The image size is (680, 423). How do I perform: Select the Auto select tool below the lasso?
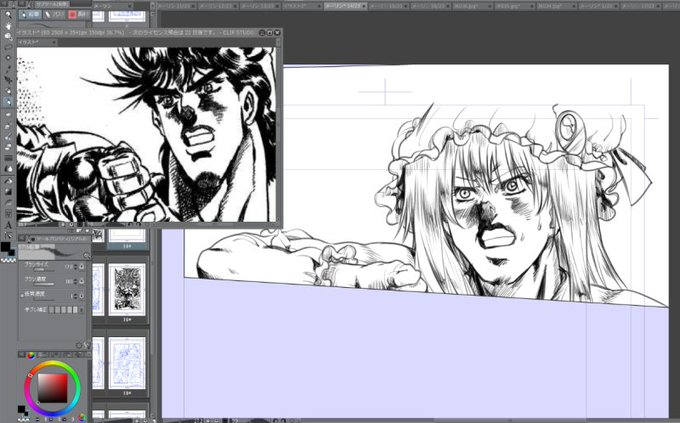8,58
